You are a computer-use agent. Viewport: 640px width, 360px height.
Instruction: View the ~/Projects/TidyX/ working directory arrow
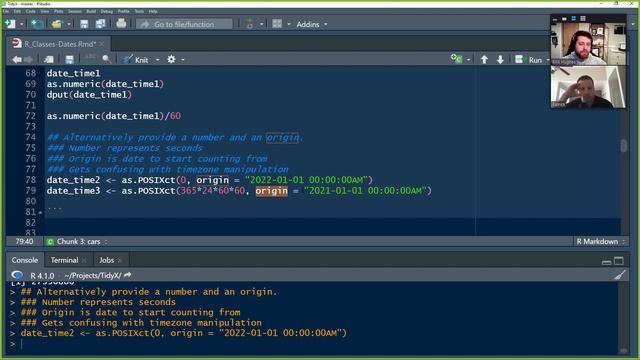128,276
